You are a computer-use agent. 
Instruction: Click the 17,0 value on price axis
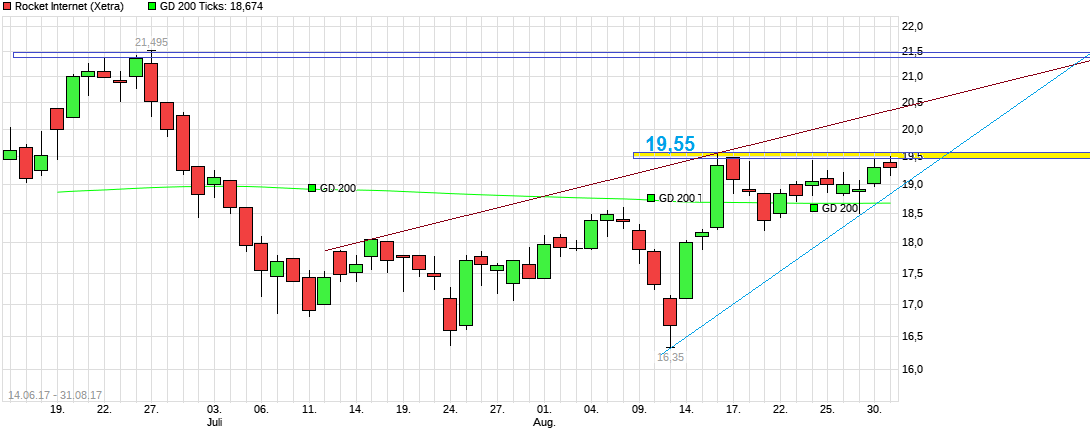pos(911,305)
